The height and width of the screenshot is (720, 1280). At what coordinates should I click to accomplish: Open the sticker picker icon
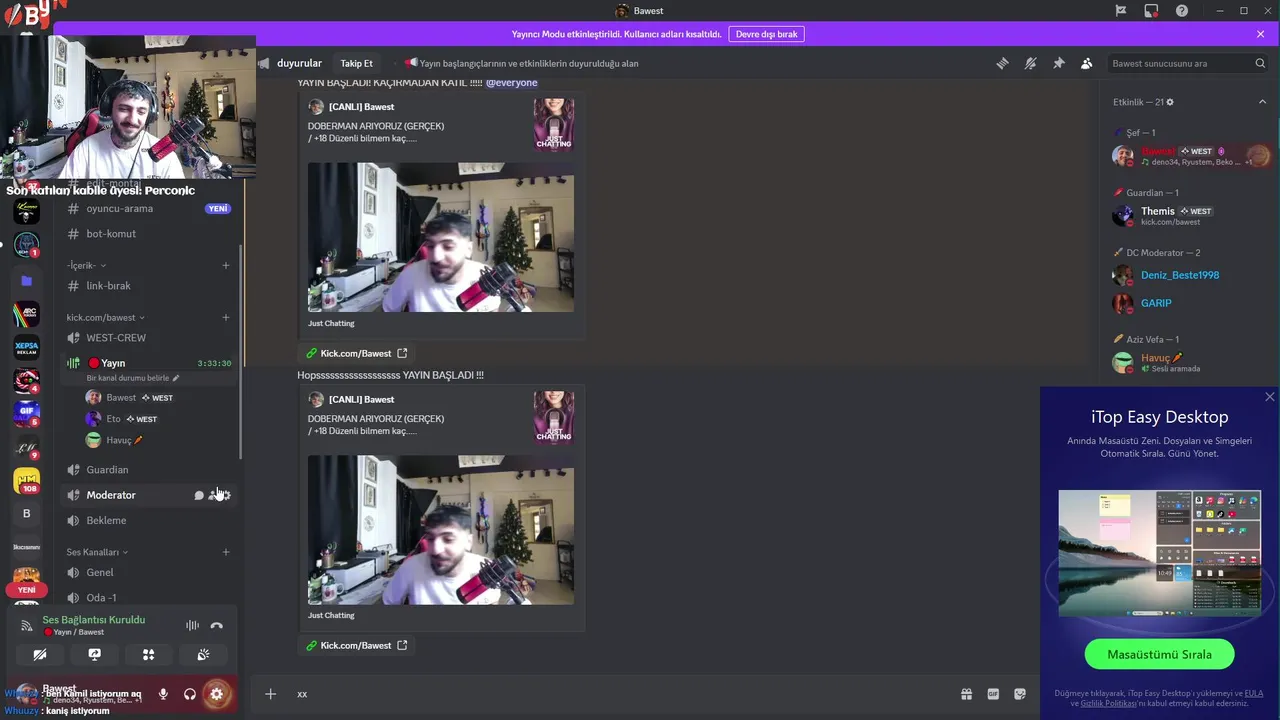pyautogui.click(x=1020, y=694)
